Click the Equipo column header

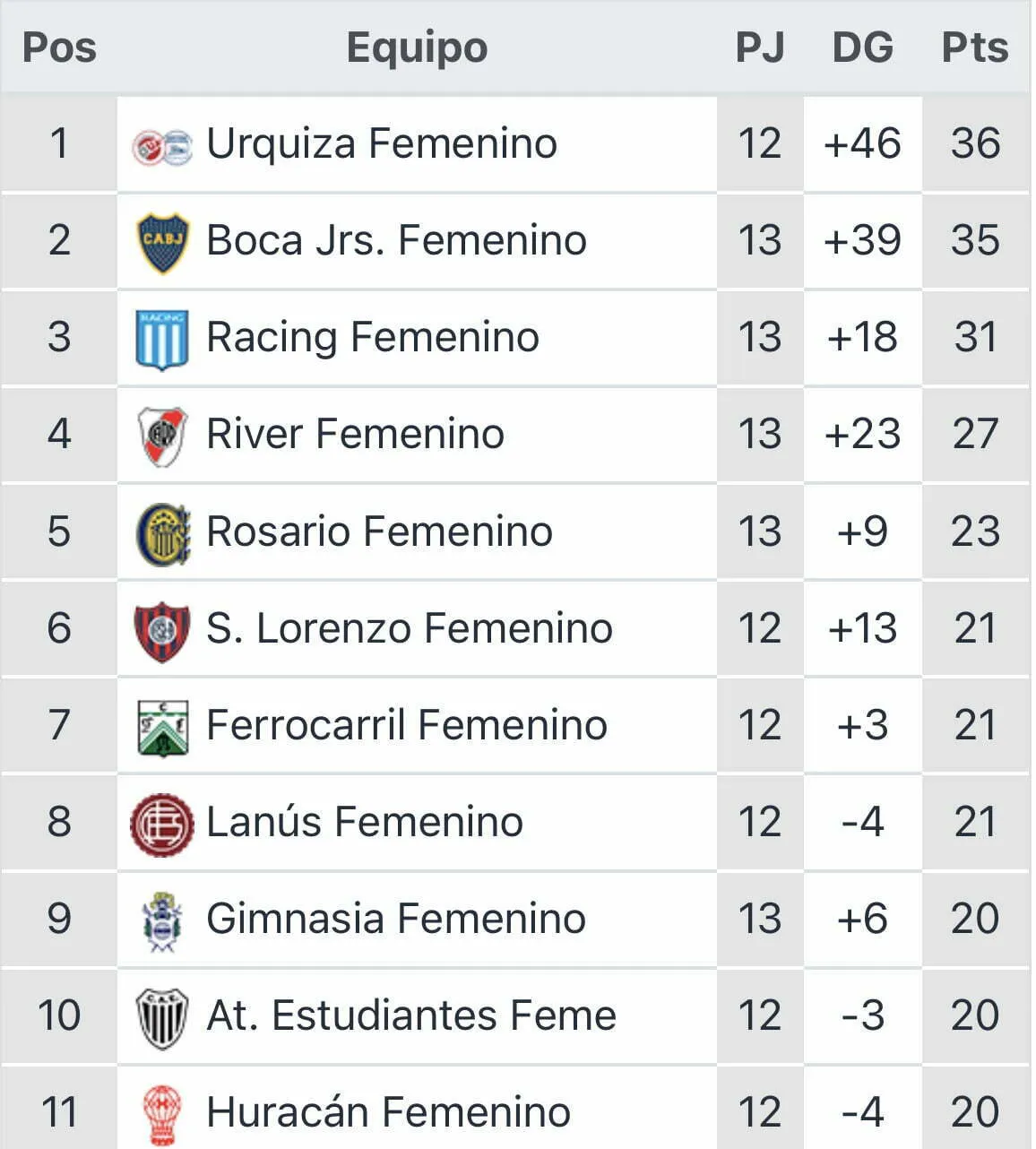pyautogui.click(x=417, y=48)
